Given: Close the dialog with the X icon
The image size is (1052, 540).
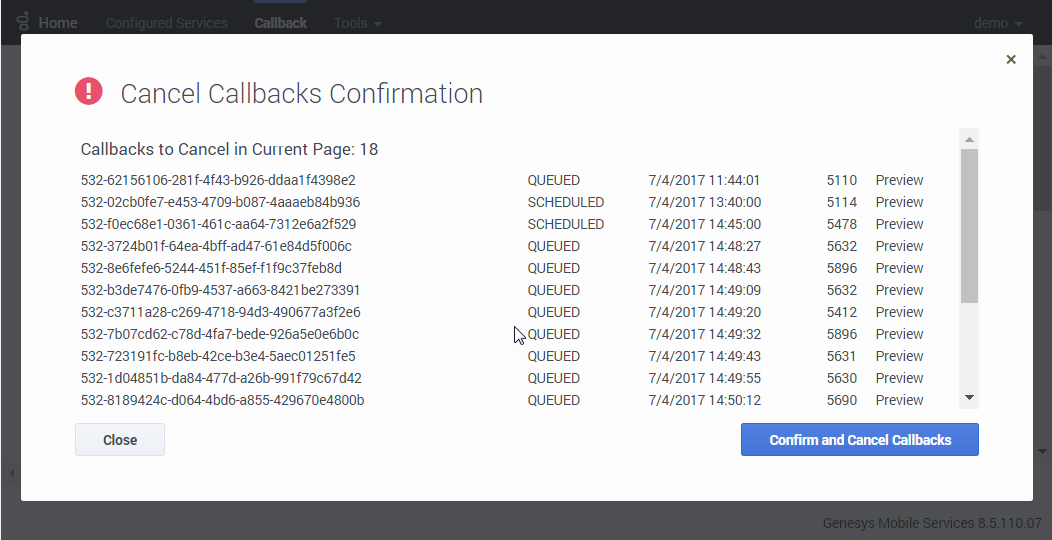Looking at the screenshot, I should [1011, 60].
